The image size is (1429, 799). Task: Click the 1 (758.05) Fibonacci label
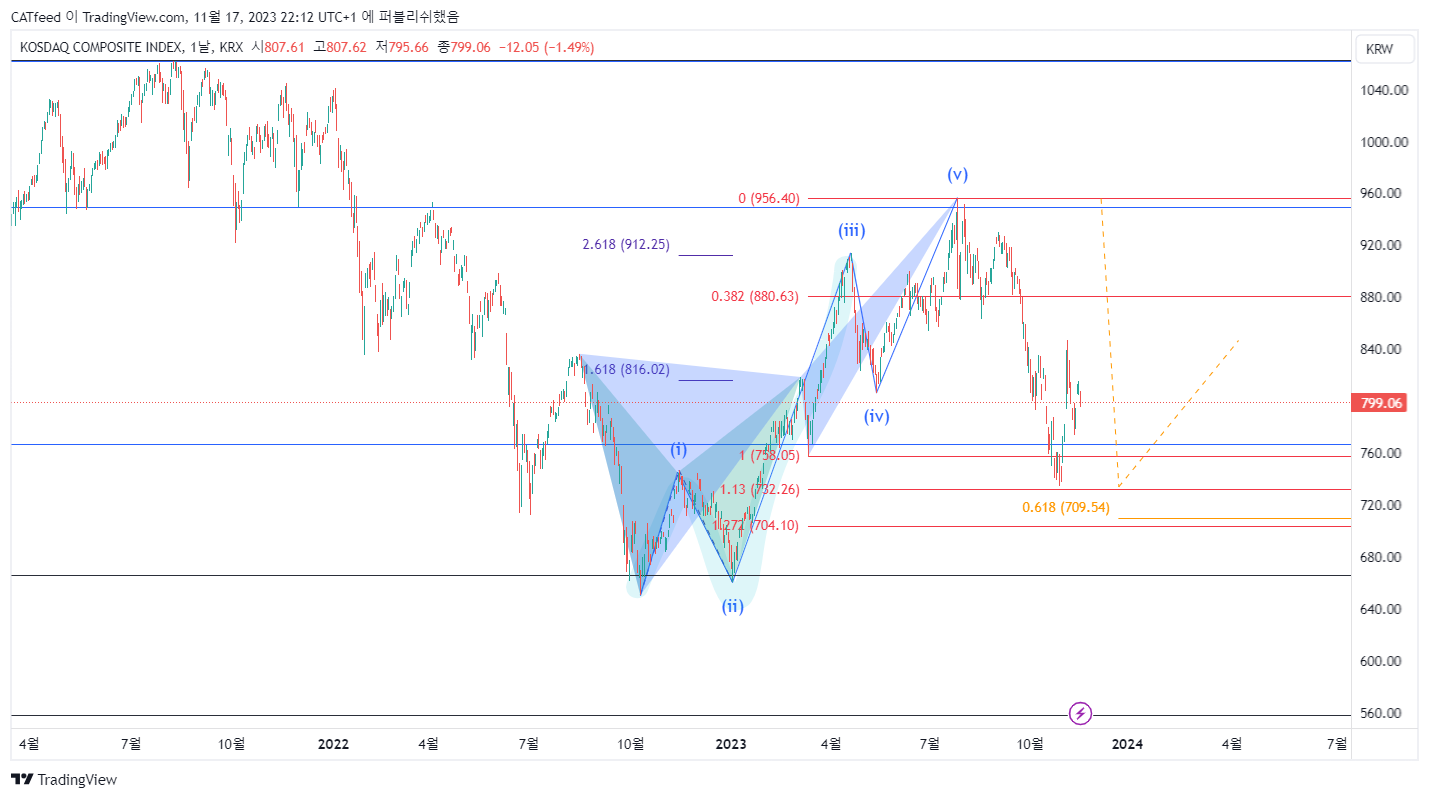click(769, 455)
